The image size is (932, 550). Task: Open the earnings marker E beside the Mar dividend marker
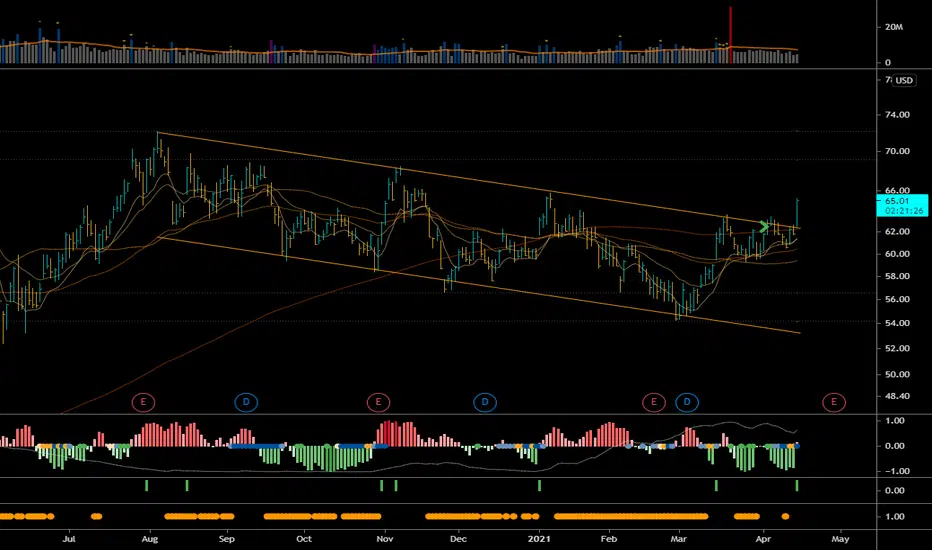[654, 402]
